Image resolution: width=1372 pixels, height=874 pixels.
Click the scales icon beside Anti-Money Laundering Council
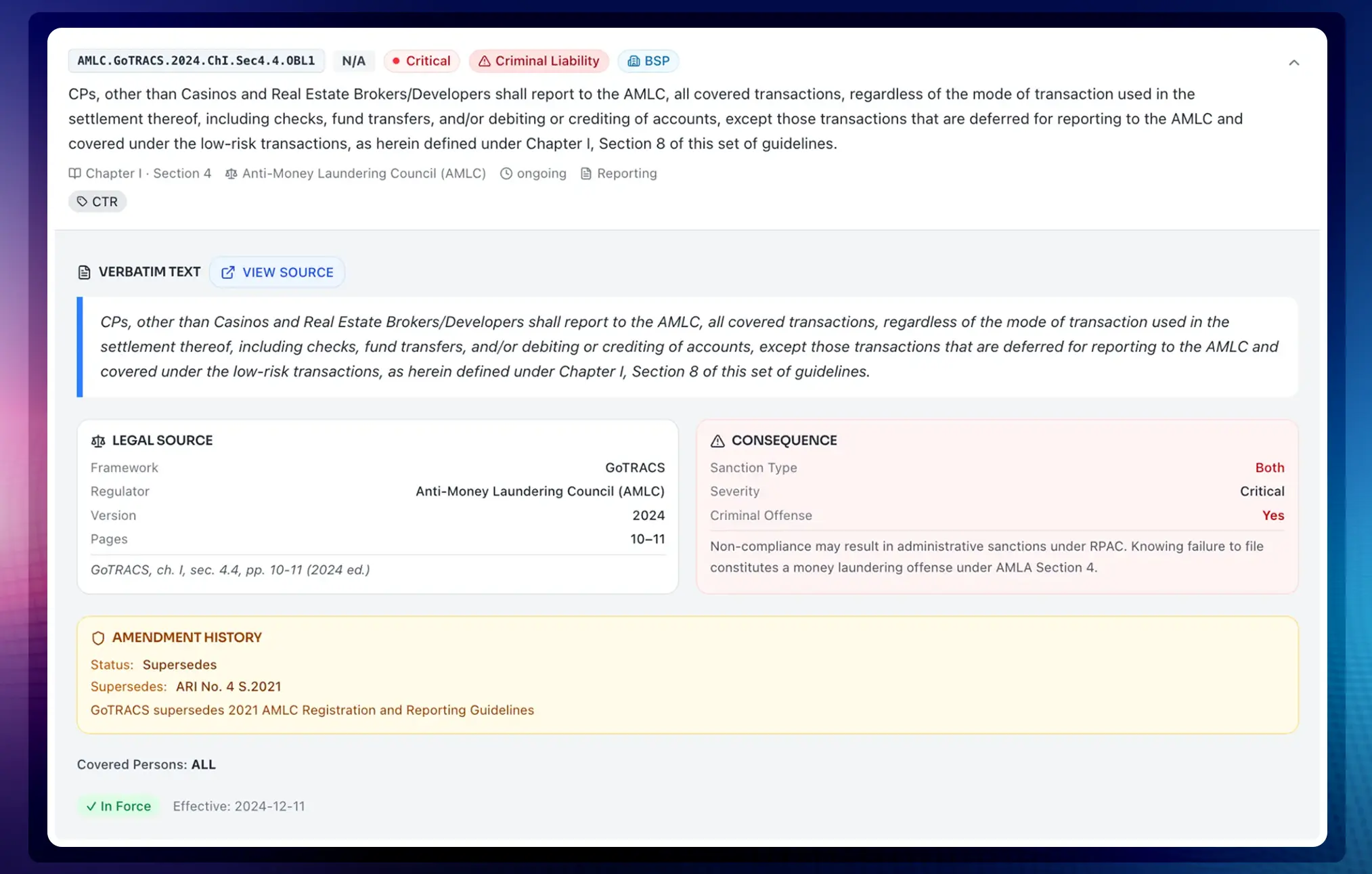point(231,173)
